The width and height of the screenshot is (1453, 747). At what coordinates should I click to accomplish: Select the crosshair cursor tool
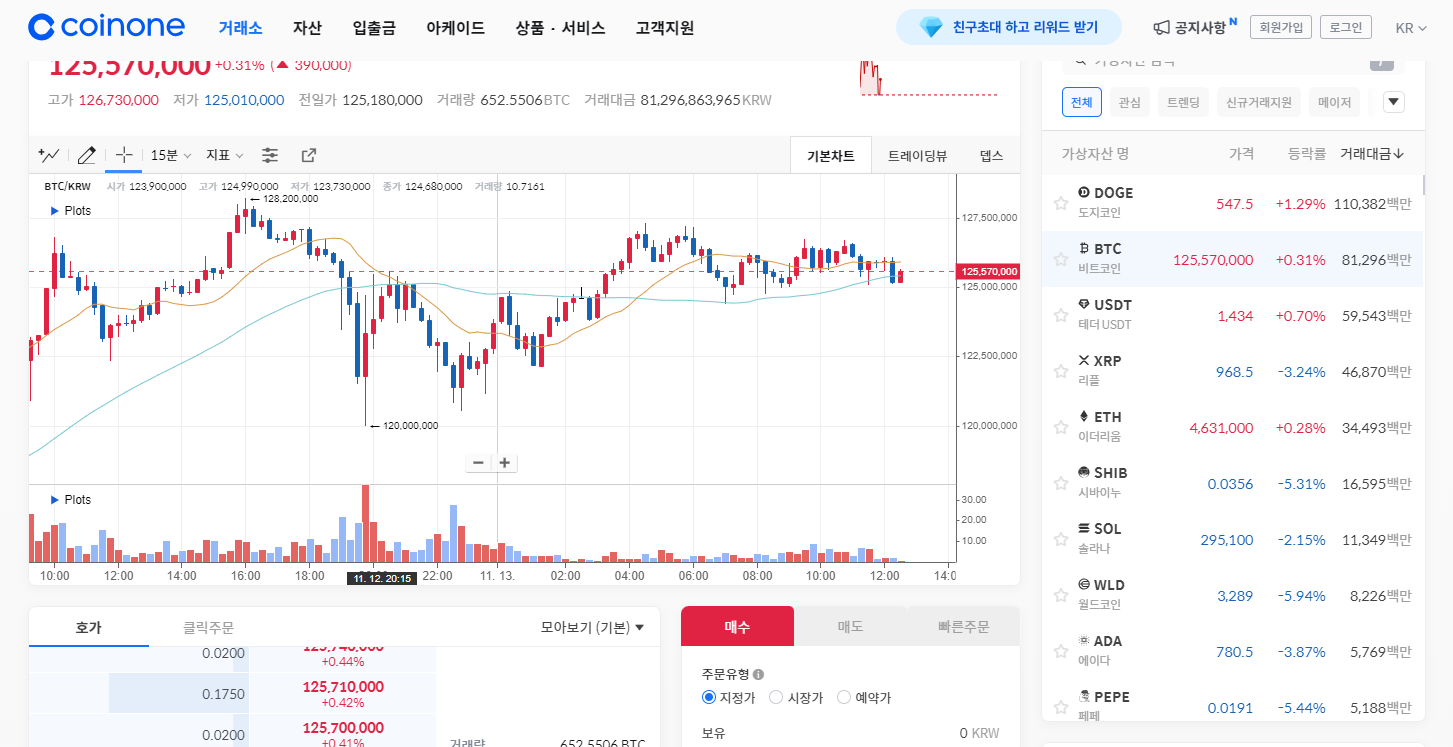point(124,155)
